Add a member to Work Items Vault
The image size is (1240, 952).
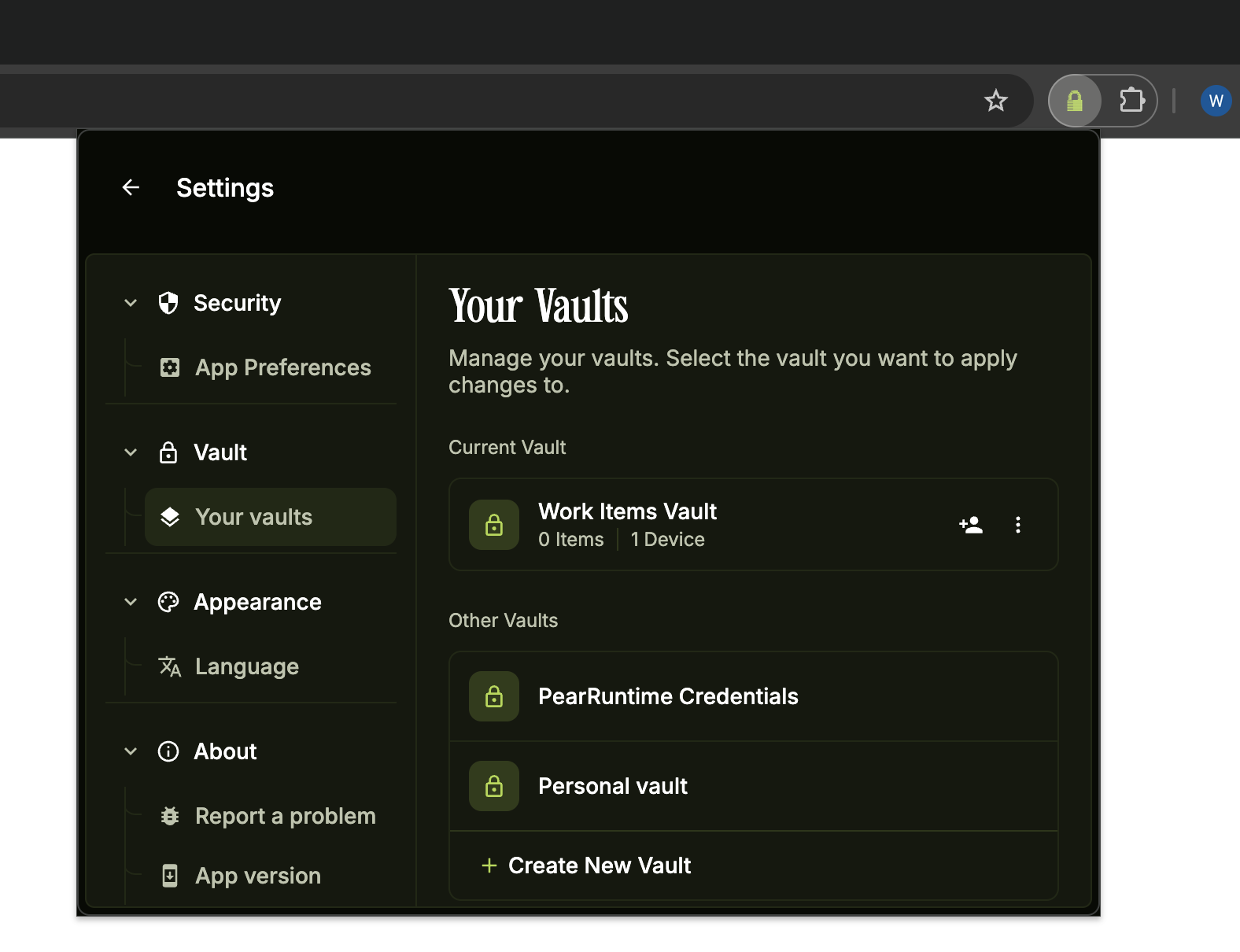[971, 525]
